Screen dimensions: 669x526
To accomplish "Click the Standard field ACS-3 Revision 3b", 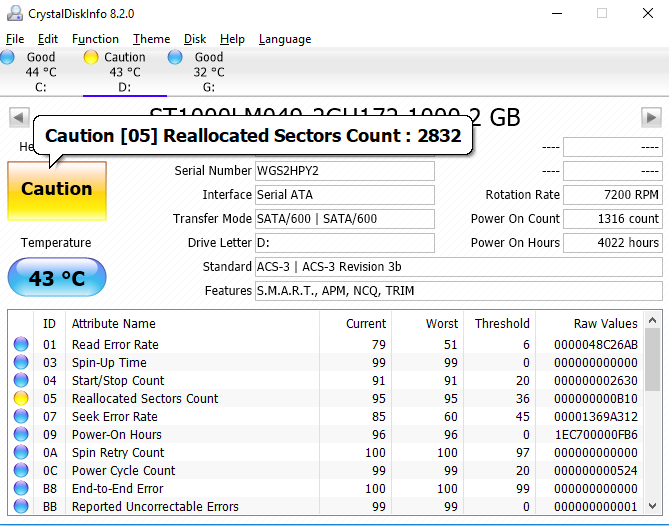I will pyautogui.click(x=459, y=267).
